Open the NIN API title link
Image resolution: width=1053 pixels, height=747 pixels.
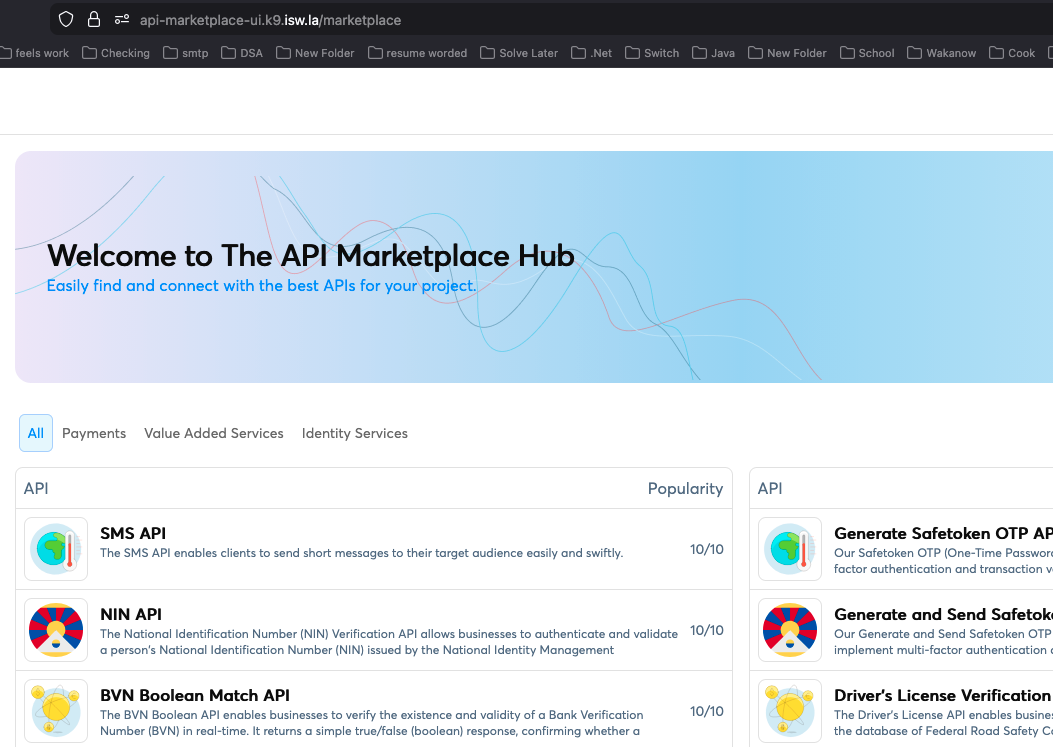click(131, 614)
